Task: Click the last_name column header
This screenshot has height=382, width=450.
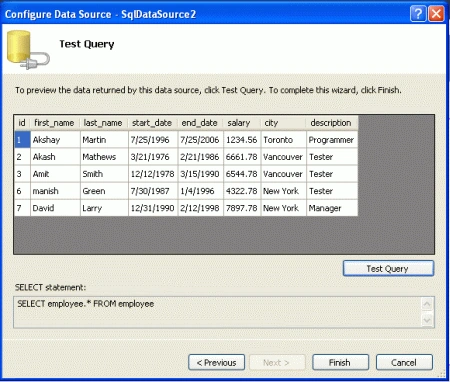Action: (x=104, y=123)
